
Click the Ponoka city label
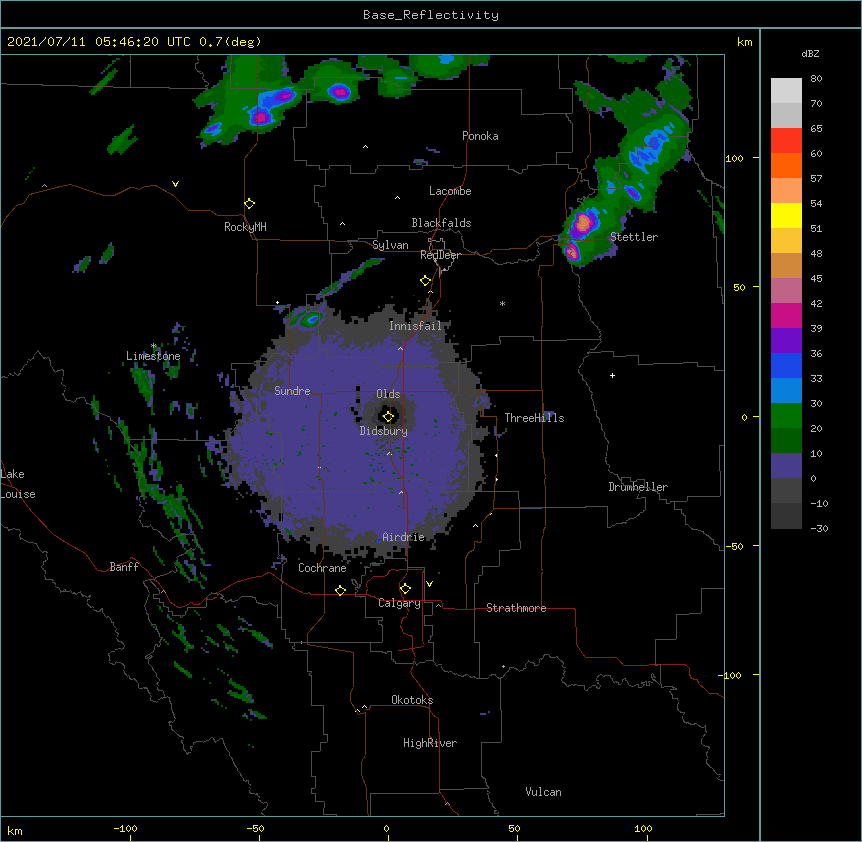[480, 136]
